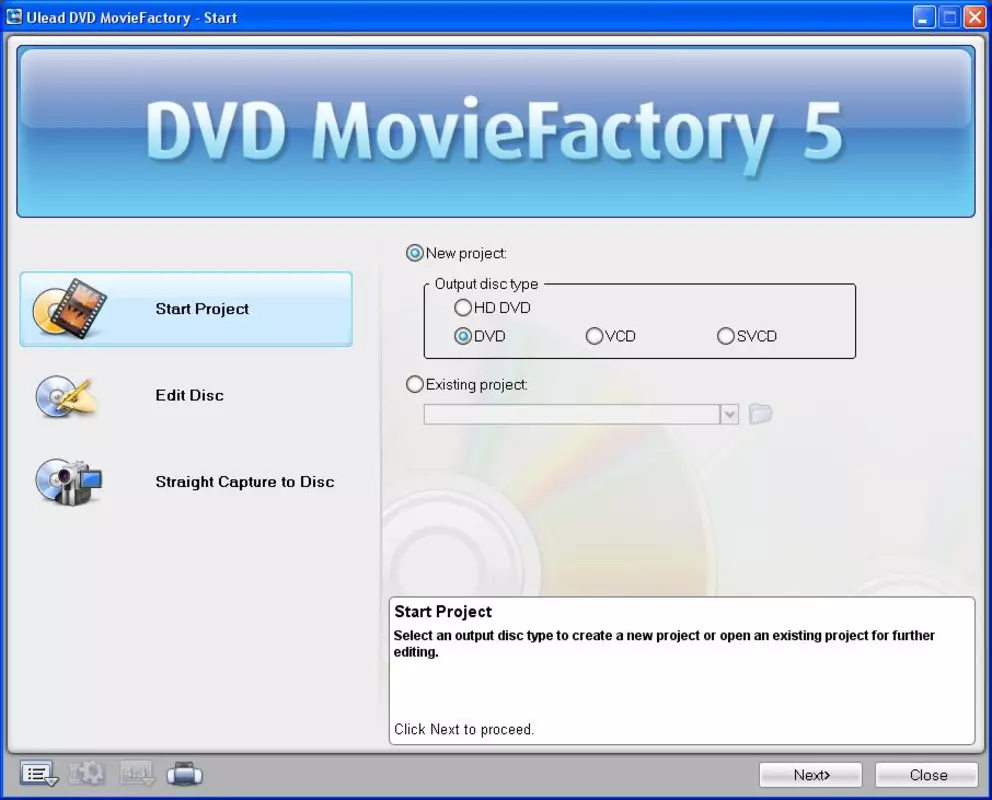
Task: Browse for existing project via folder icon
Action: pyautogui.click(x=760, y=414)
